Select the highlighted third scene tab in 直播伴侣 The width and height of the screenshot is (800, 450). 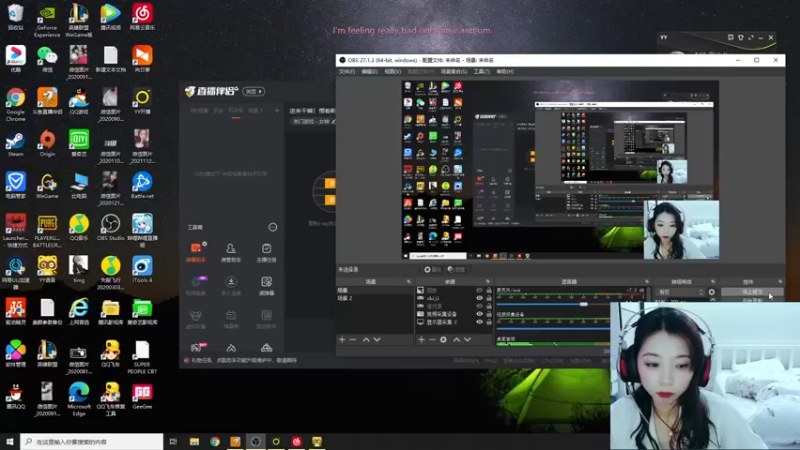click(236, 111)
